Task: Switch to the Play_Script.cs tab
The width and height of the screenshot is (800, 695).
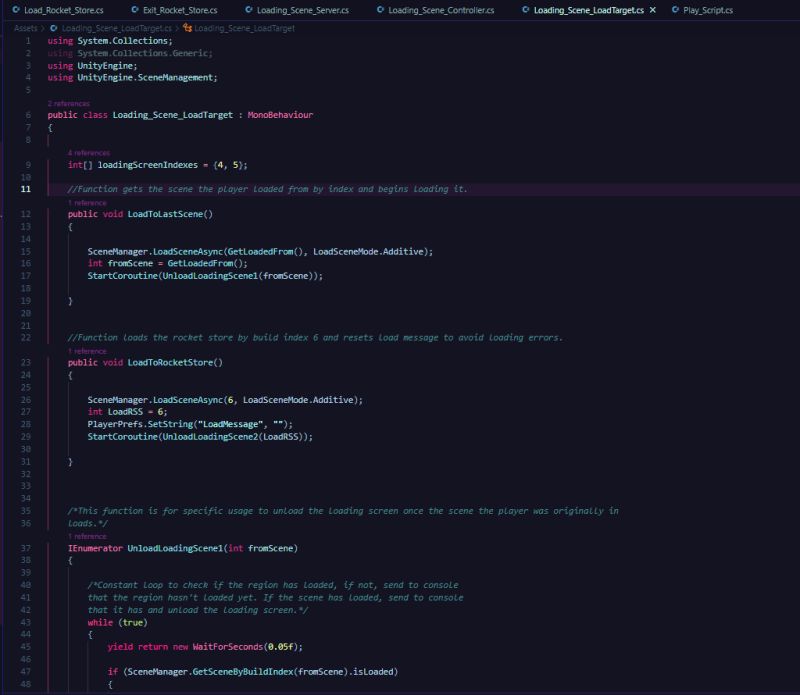Action: pos(710,9)
